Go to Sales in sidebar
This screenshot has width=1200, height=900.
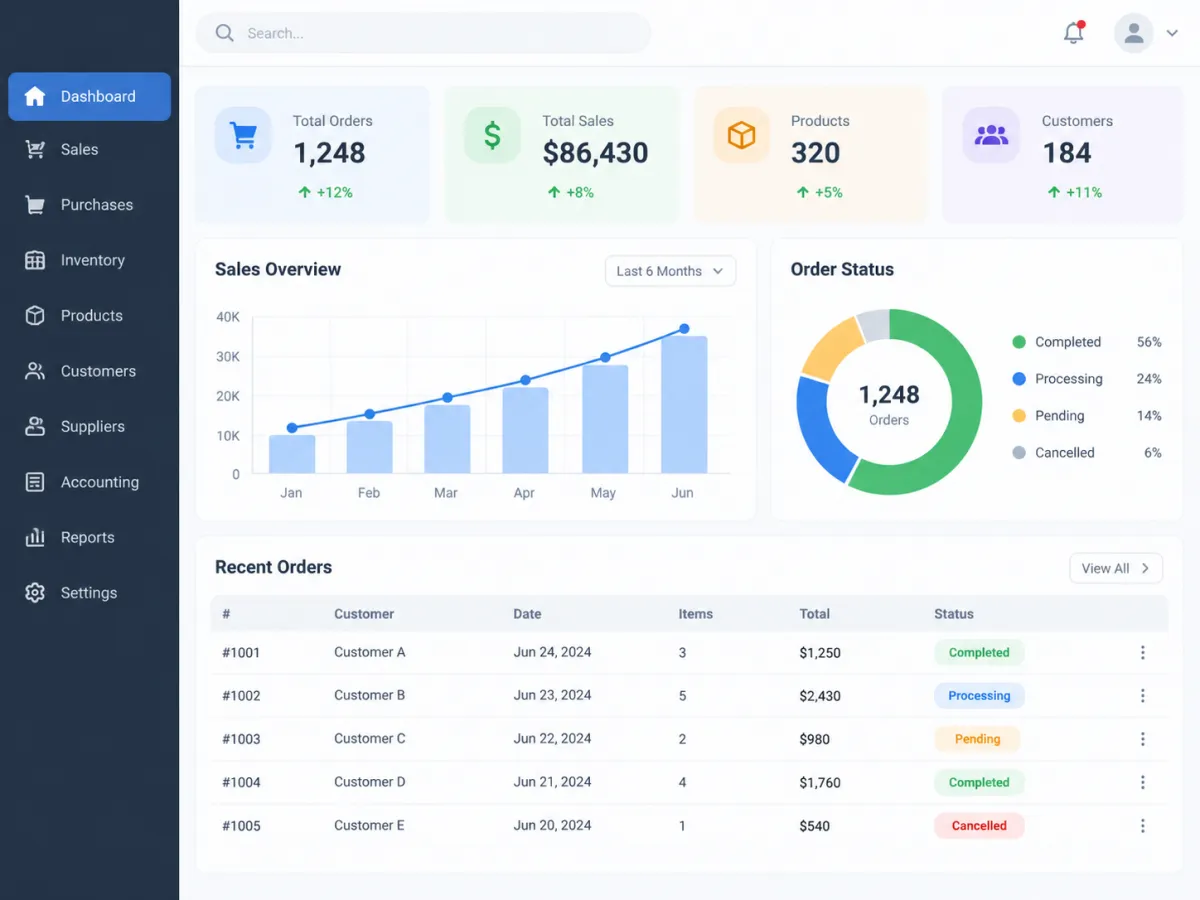(90, 150)
